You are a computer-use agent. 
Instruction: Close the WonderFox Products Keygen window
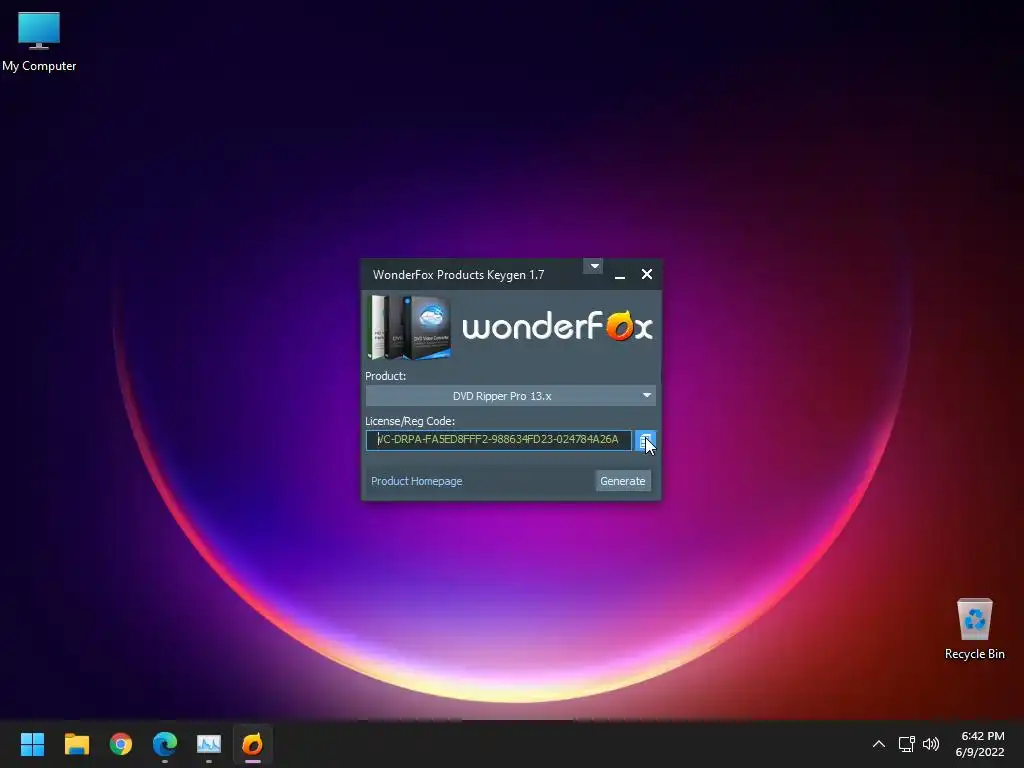(647, 274)
